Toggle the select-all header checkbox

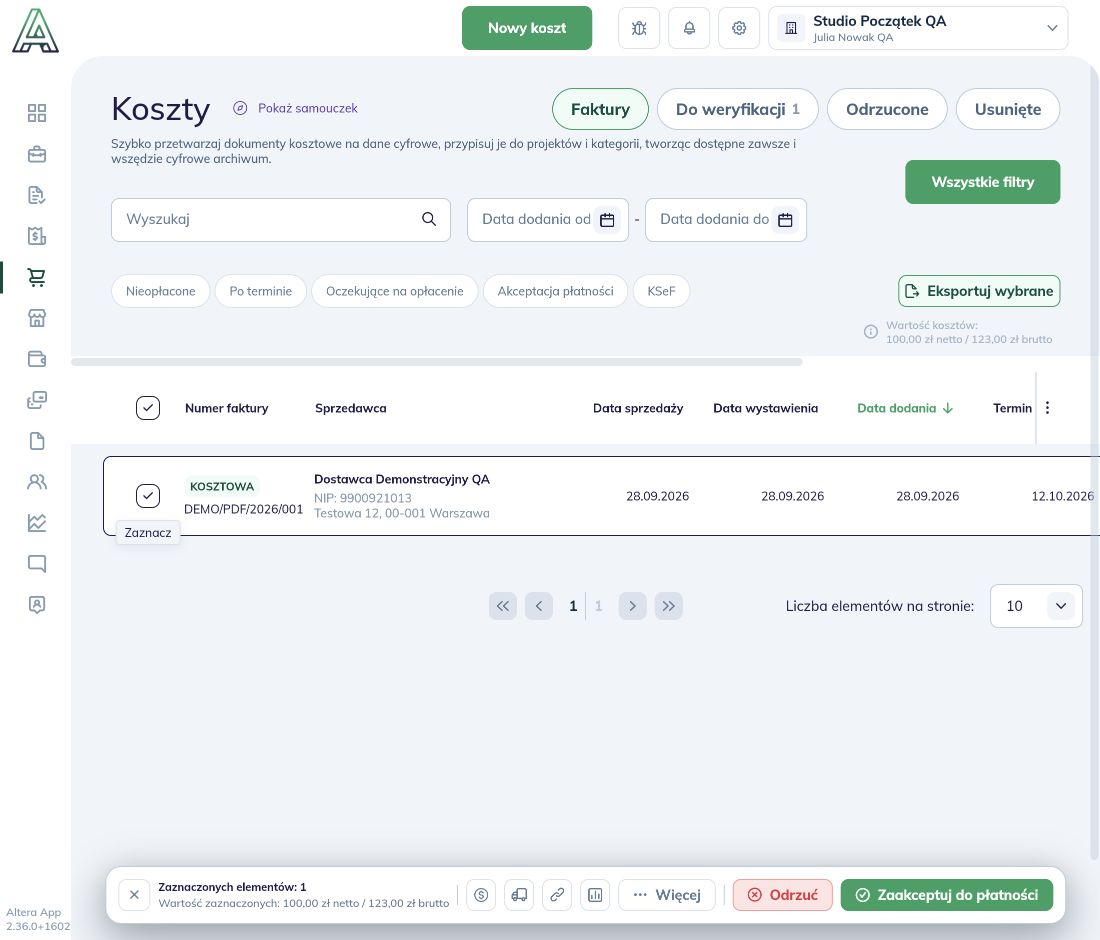(148, 408)
